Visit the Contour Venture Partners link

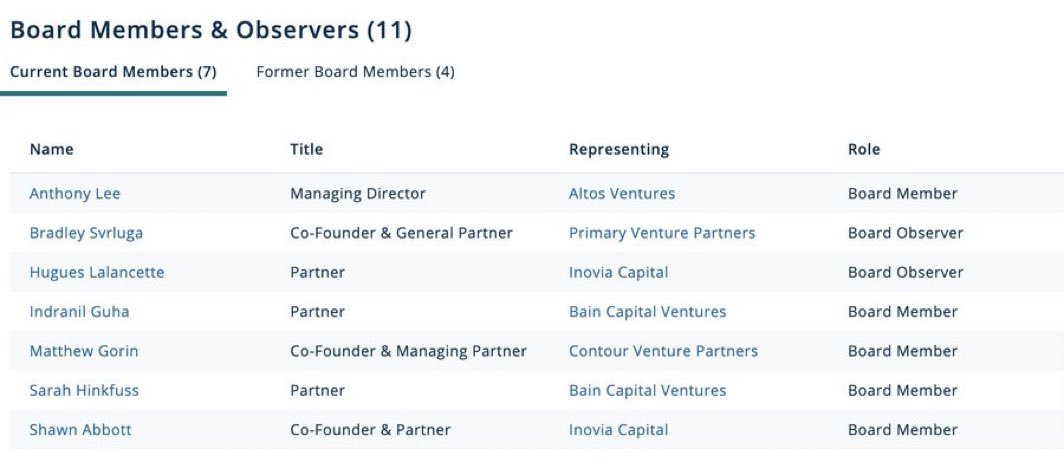pos(663,351)
